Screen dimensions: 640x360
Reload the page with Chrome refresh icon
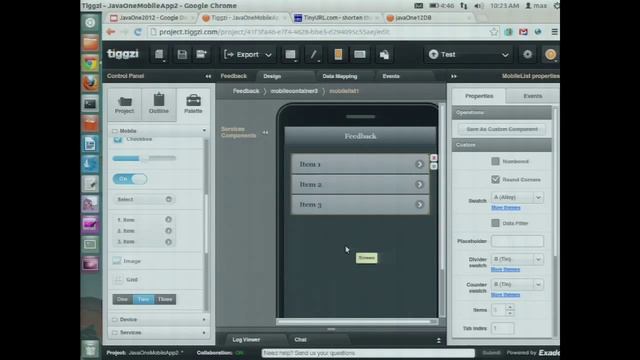138,32
